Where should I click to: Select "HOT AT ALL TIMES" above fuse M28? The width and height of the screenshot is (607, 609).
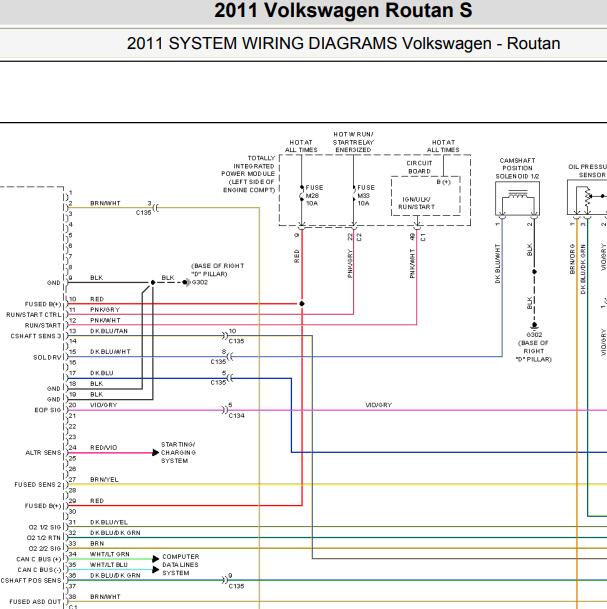[301, 146]
